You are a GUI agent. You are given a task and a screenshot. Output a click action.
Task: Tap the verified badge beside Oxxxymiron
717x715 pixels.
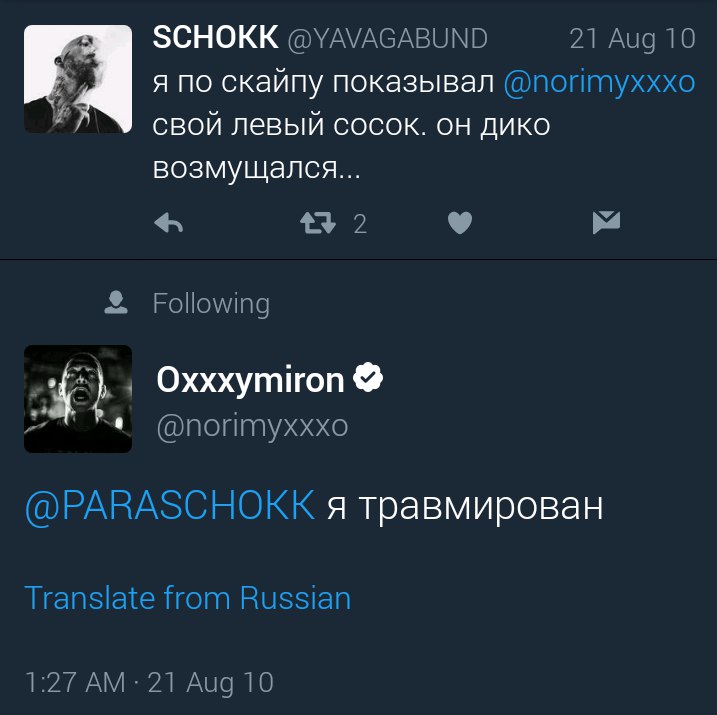tap(368, 377)
